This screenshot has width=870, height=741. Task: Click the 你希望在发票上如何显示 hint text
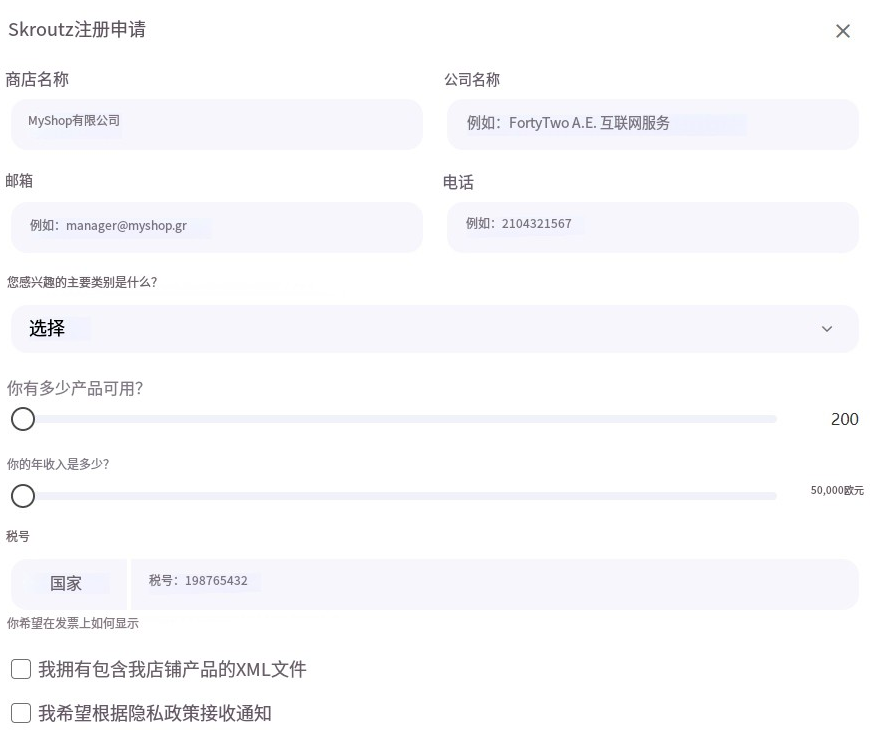tap(73, 623)
